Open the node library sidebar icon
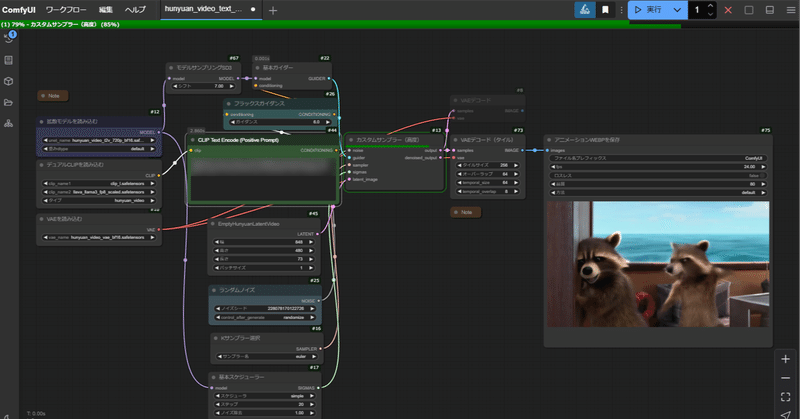800x419 pixels. 8,60
